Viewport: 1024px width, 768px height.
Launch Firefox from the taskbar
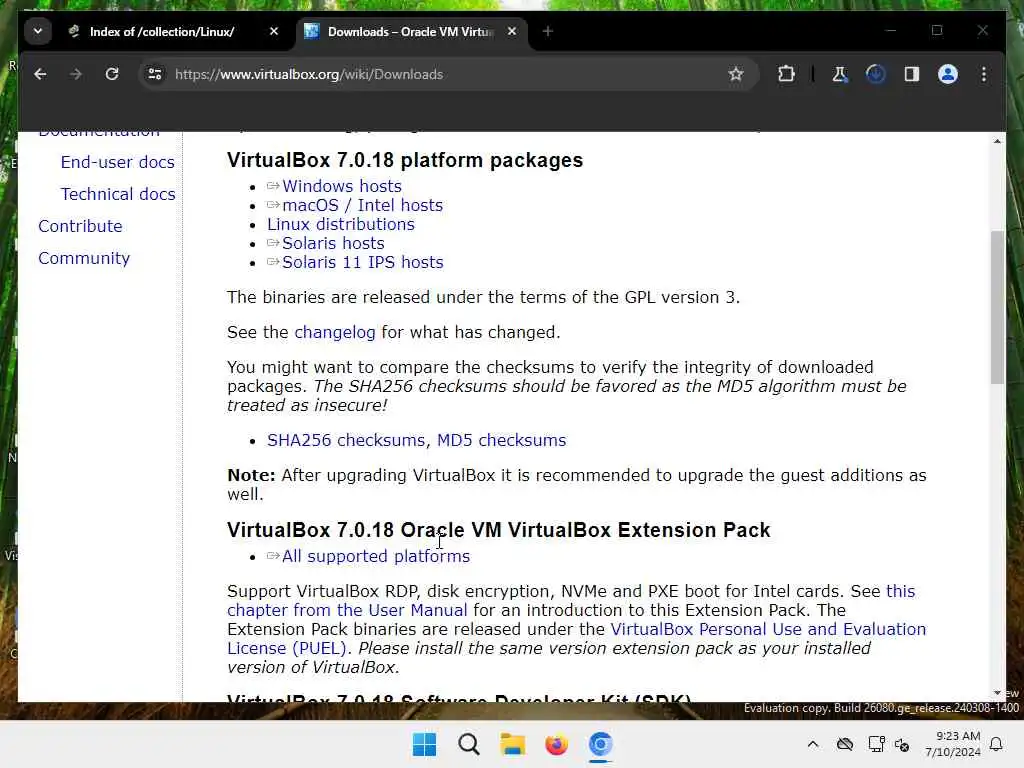point(556,744)
